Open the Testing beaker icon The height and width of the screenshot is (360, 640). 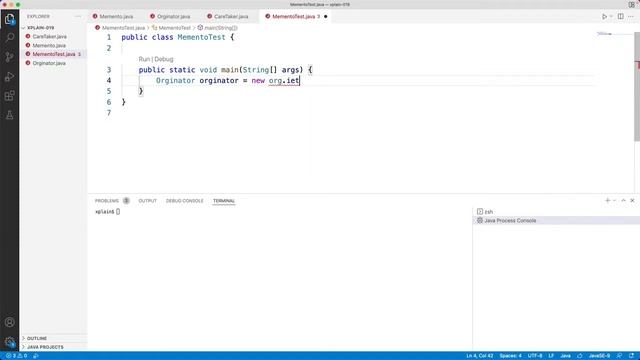pos(9,115)
